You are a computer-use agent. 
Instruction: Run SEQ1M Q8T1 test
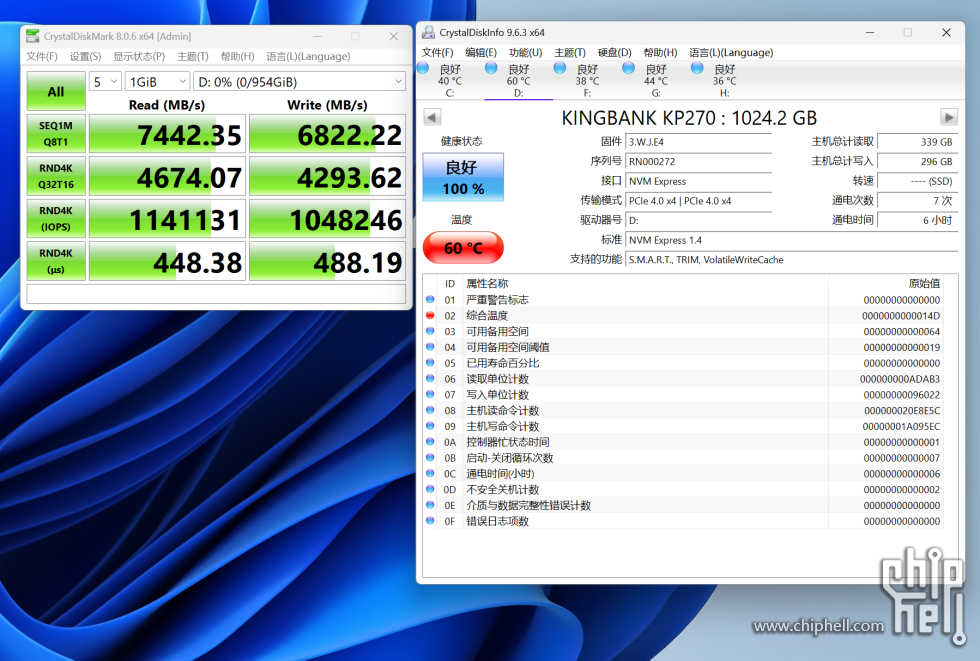[x=56, y=134]
